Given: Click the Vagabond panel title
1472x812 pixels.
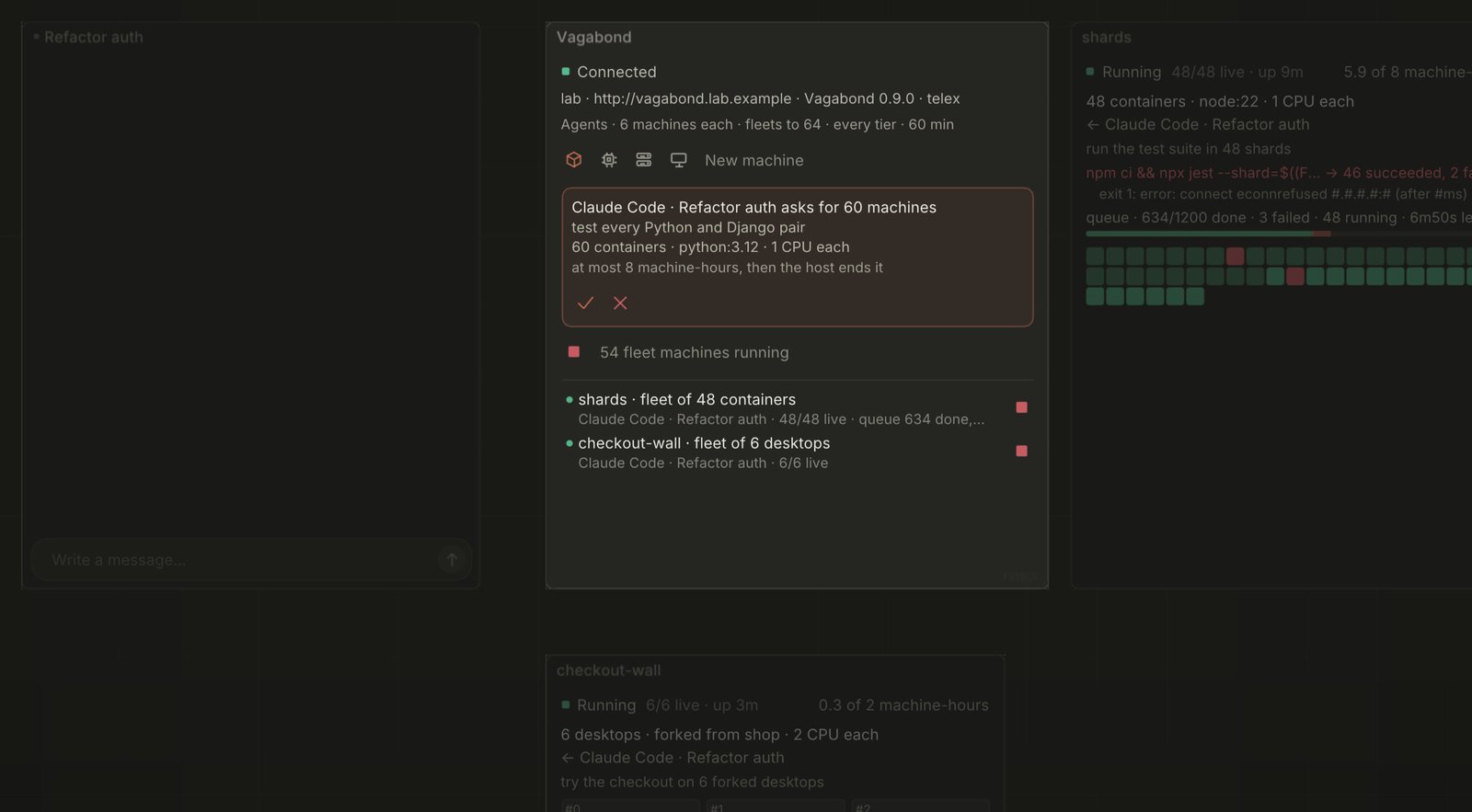Looking at the screenshot, I should 594,37.
